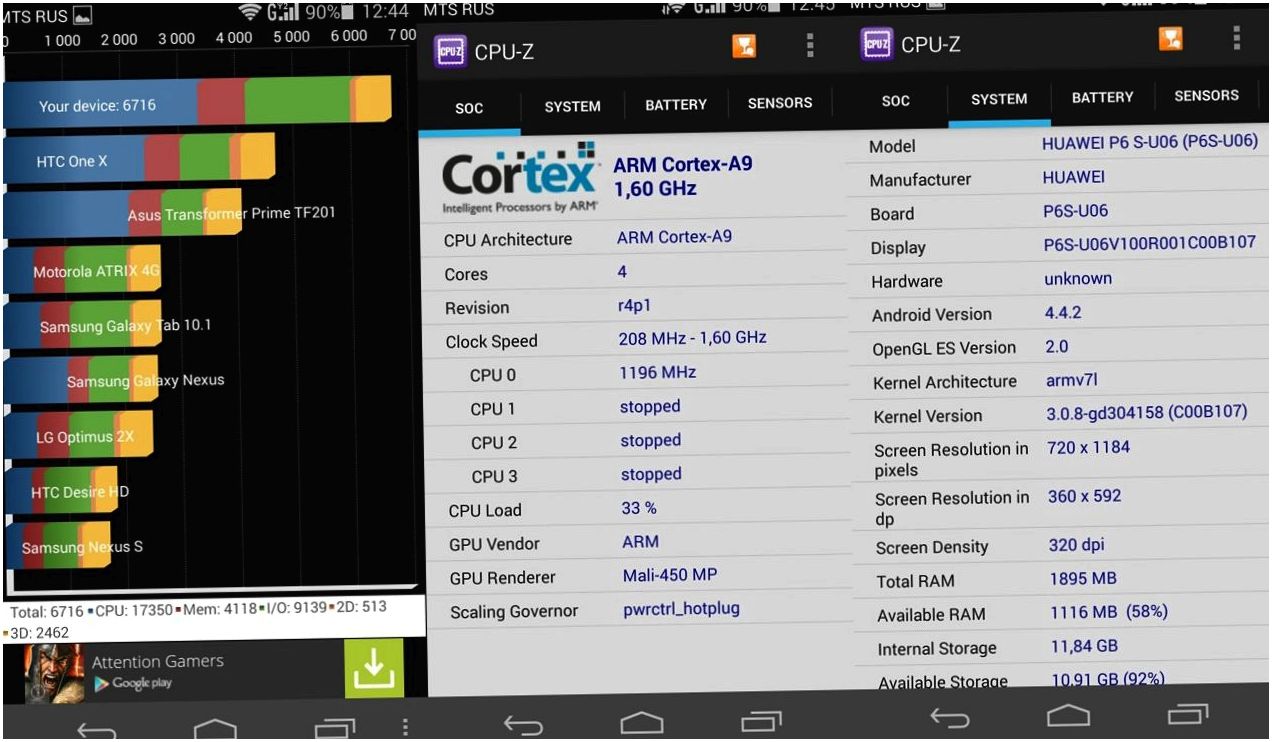Tap Home navigation button in Quadrant screen
Image resolution: width=1272 pixels, height=742 pixels.
(x=214, y=728)
